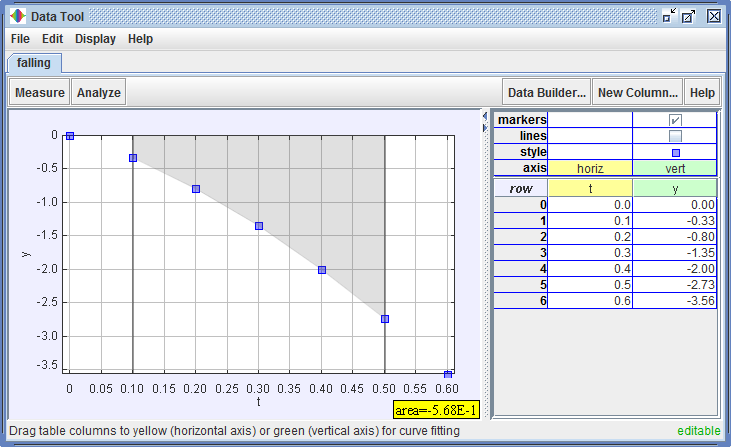Select the t cell with value 0.6
The image size is (731, 447).
pos(590,301)
